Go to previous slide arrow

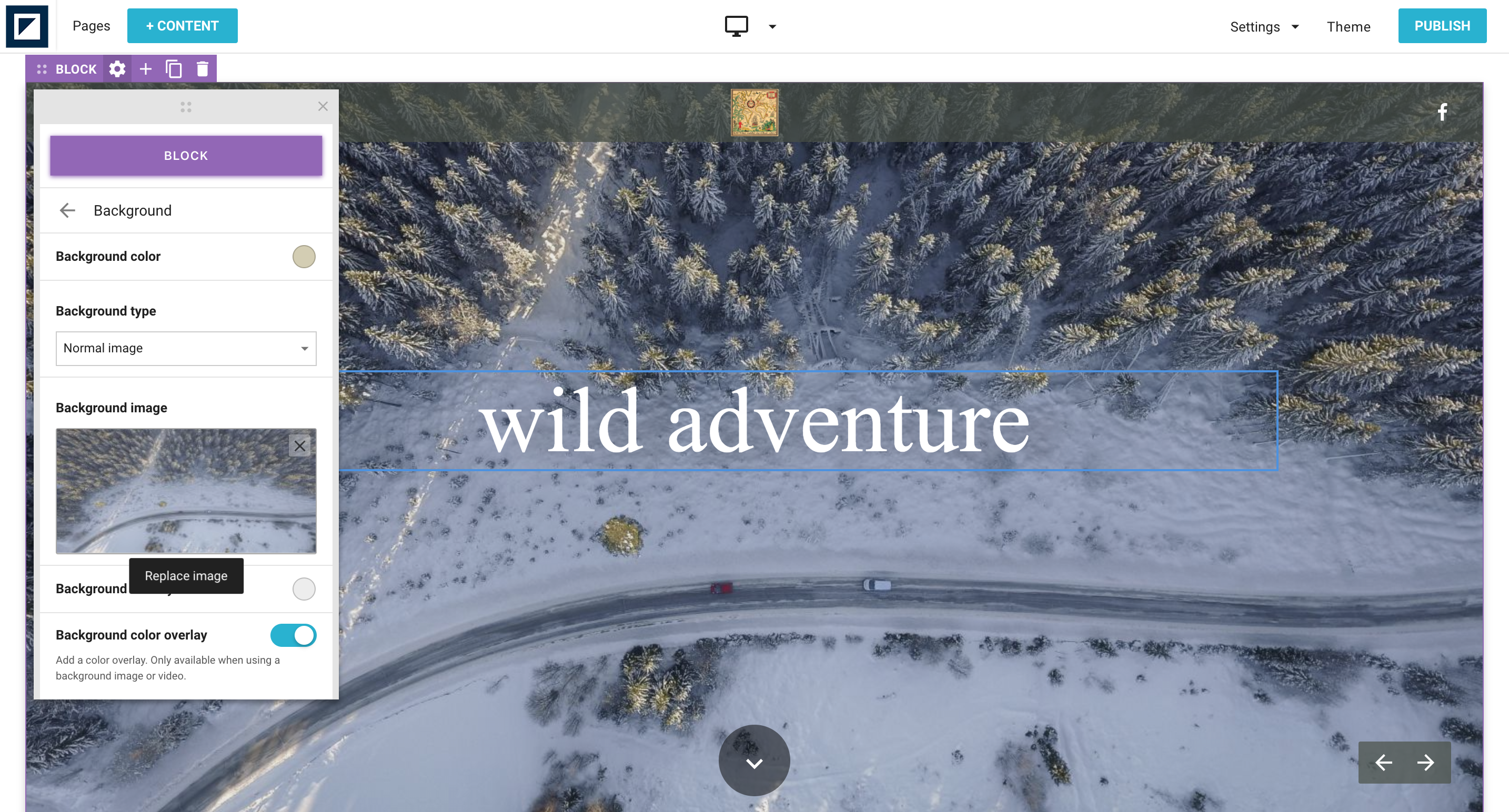point(1384,762)
